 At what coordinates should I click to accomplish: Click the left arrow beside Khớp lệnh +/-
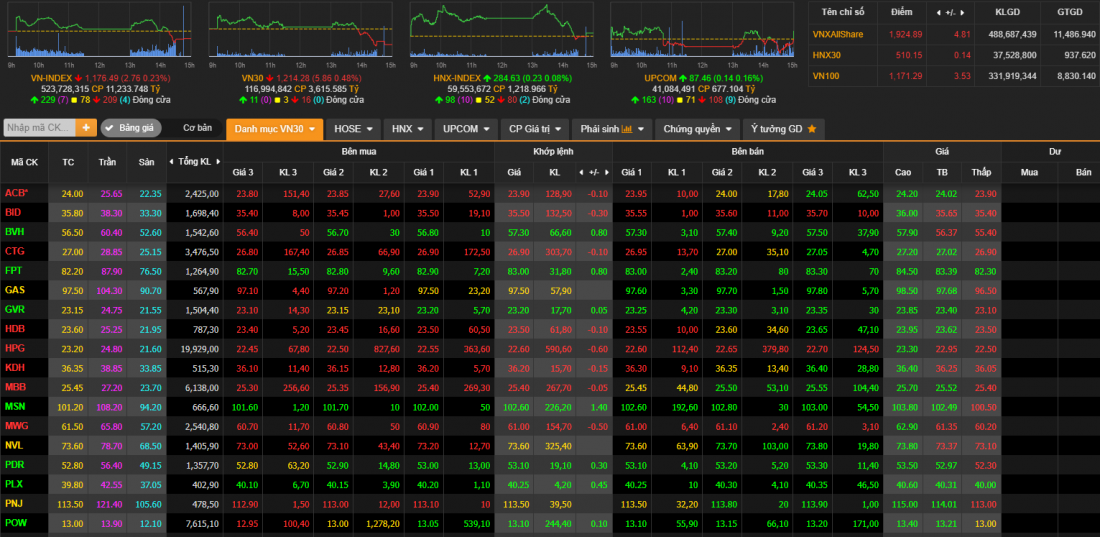pyautogui.click(x=581, y=173)
